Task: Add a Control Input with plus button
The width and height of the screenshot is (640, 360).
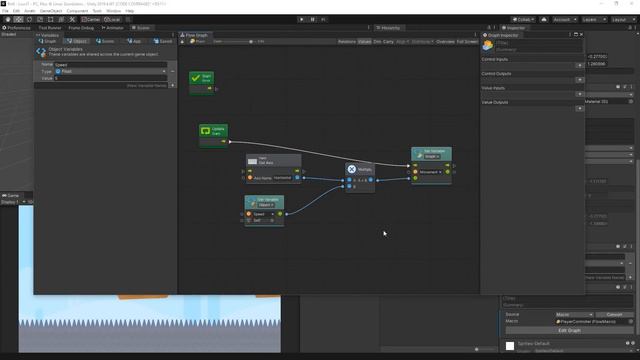Action: point(580,66)
